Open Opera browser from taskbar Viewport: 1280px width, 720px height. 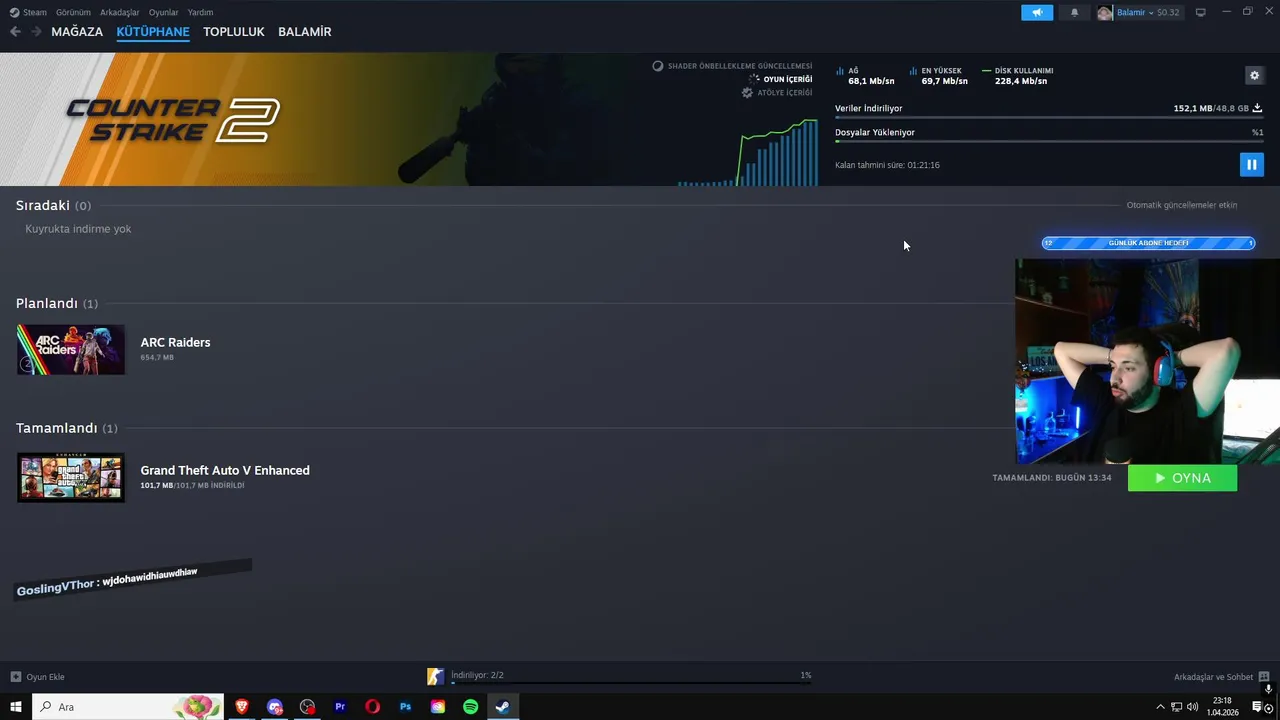372,707
